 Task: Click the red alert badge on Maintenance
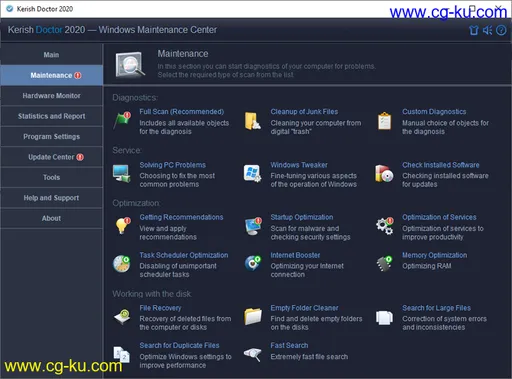78,75
